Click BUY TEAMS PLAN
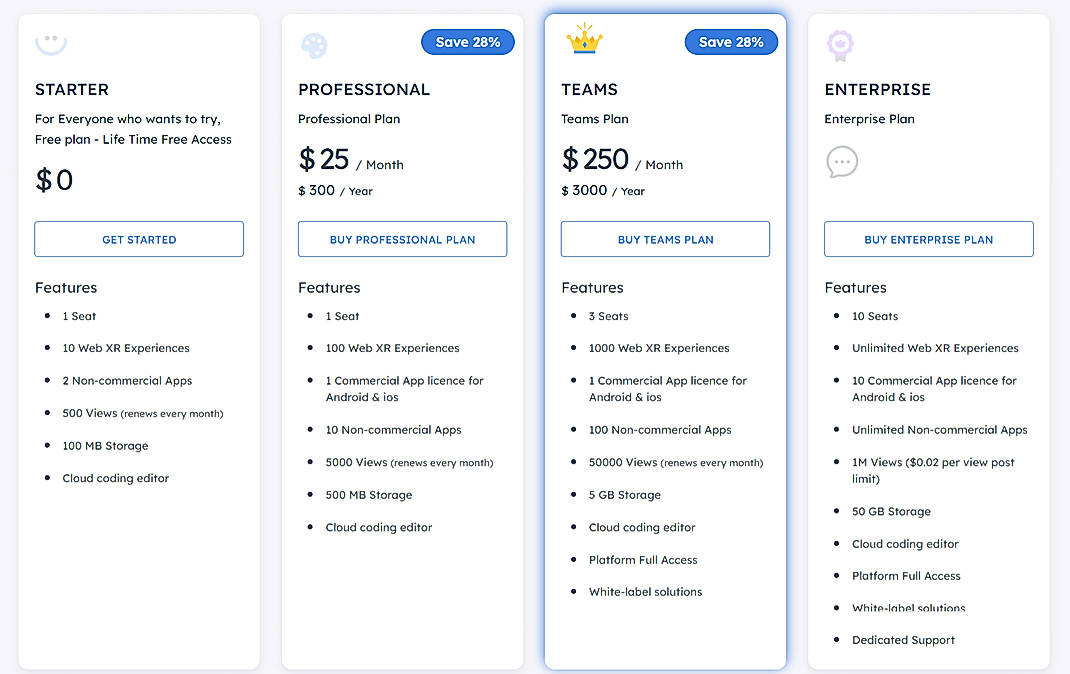 click(x=665, y=238)
